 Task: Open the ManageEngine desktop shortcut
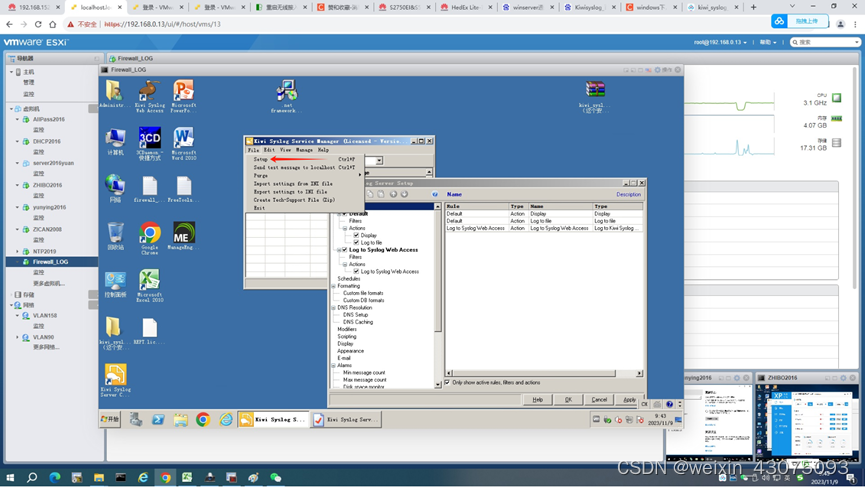click(183, 236)
